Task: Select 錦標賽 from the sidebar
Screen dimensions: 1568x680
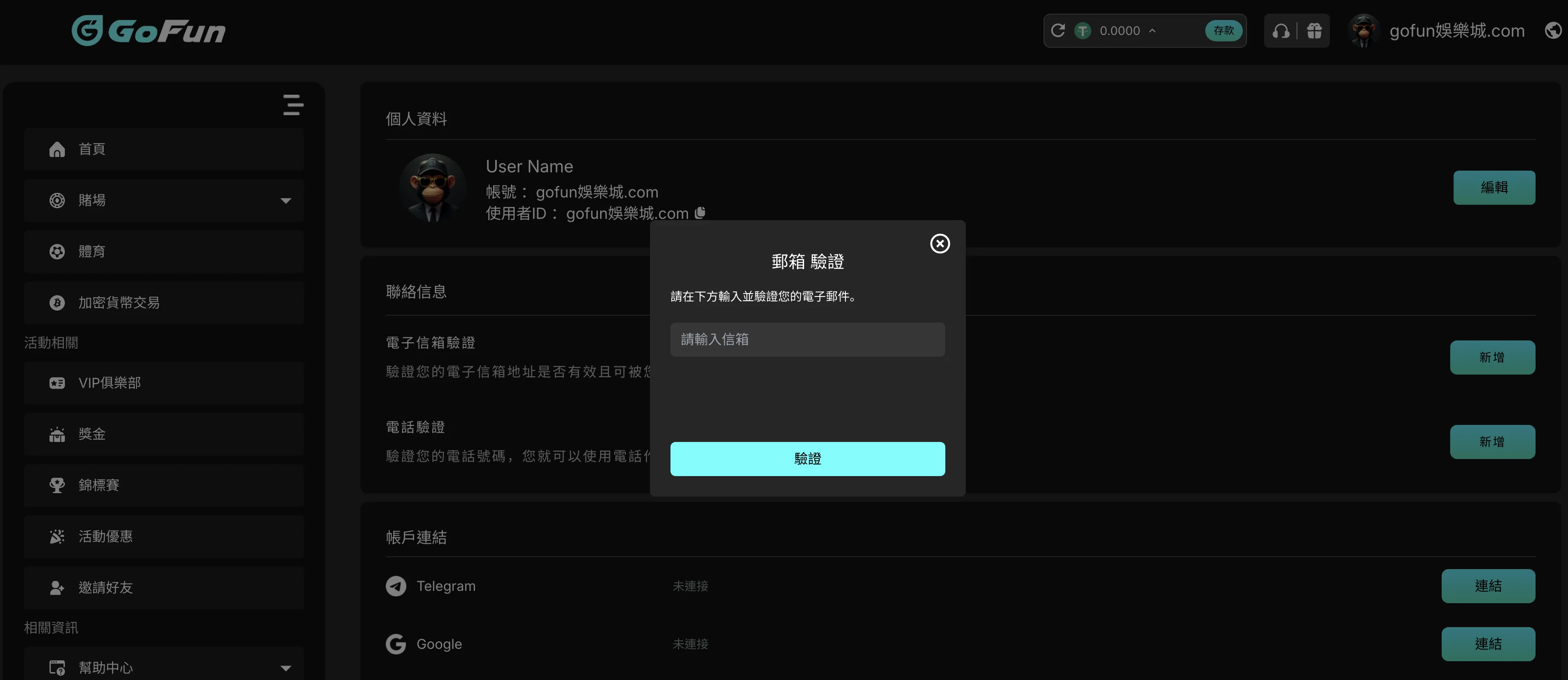Action: click(x=99, y=485)
